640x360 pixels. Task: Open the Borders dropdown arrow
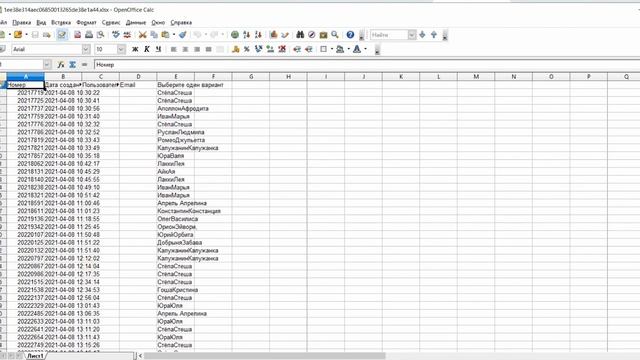coord(332,49)
